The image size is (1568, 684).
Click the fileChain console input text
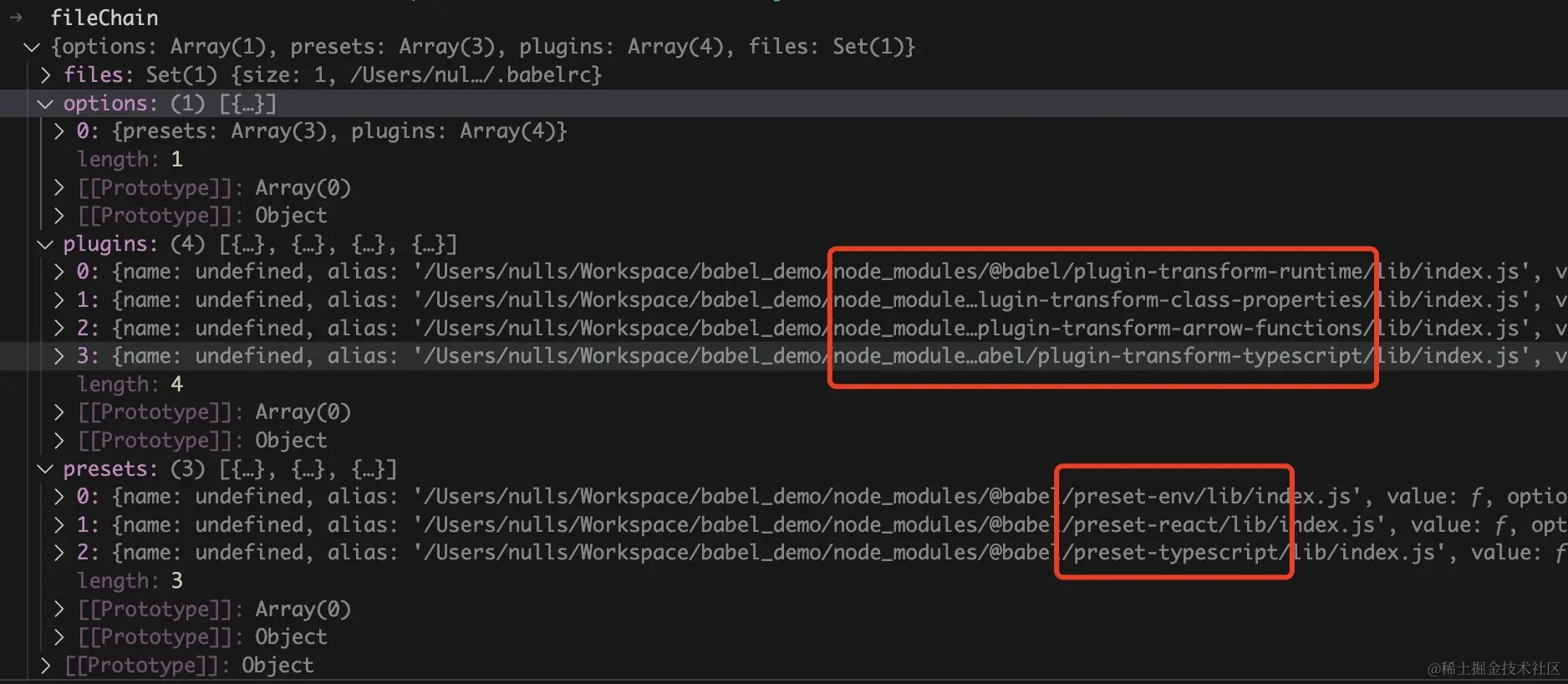[x=104, y=18]
